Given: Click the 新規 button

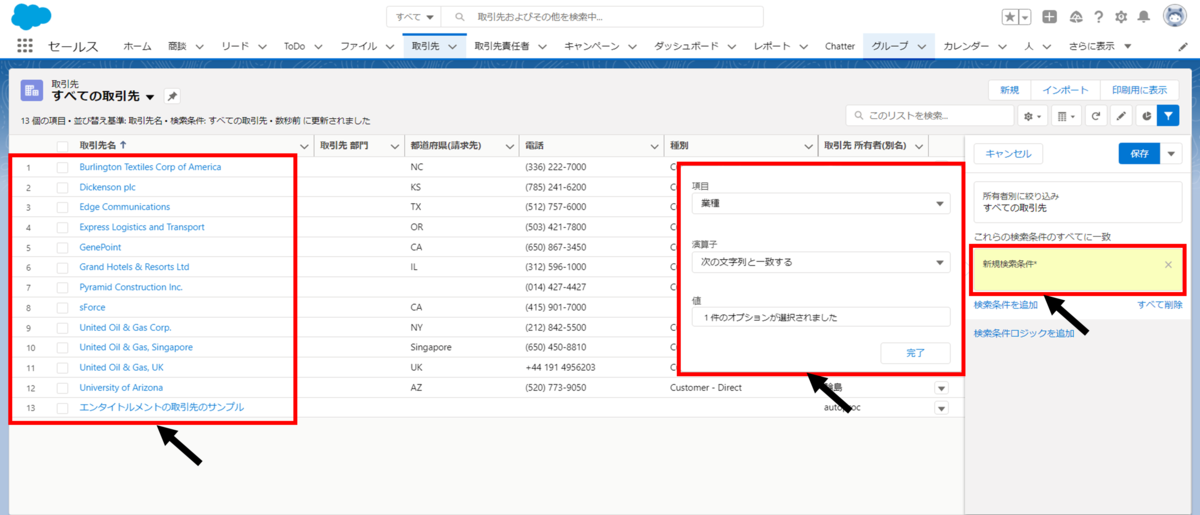Looking at the screenshot, I should 1009,90.
